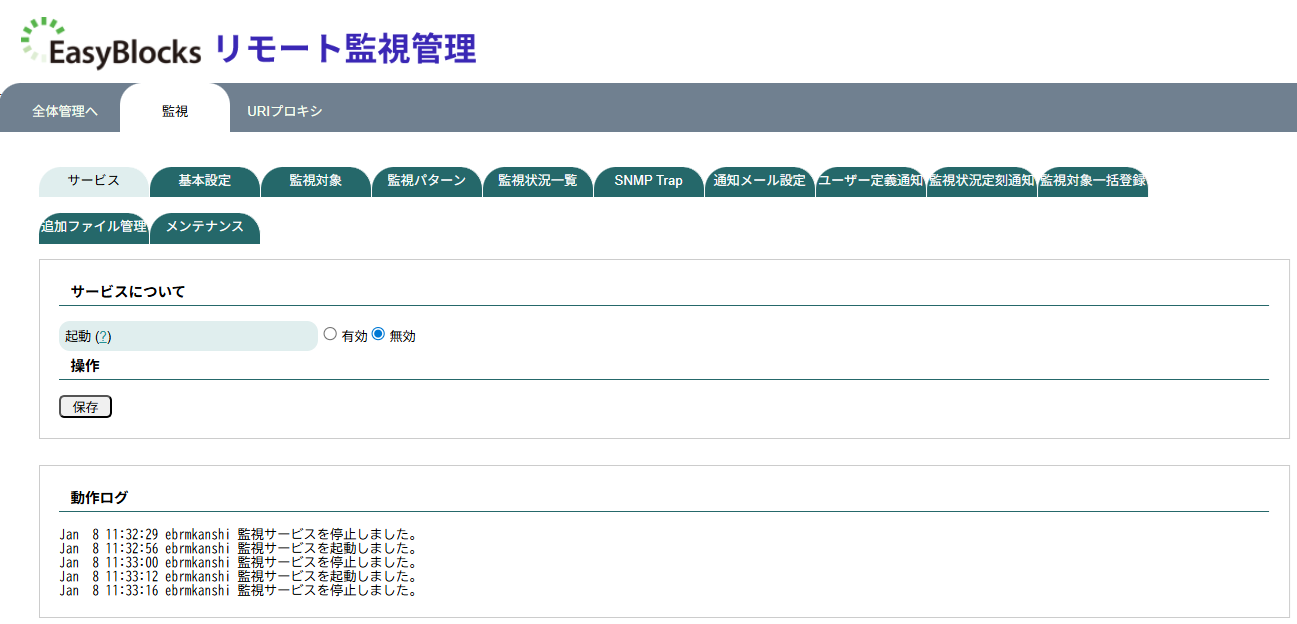
Task: Open the 基本設定 tab
Action: tap(205, 181)
